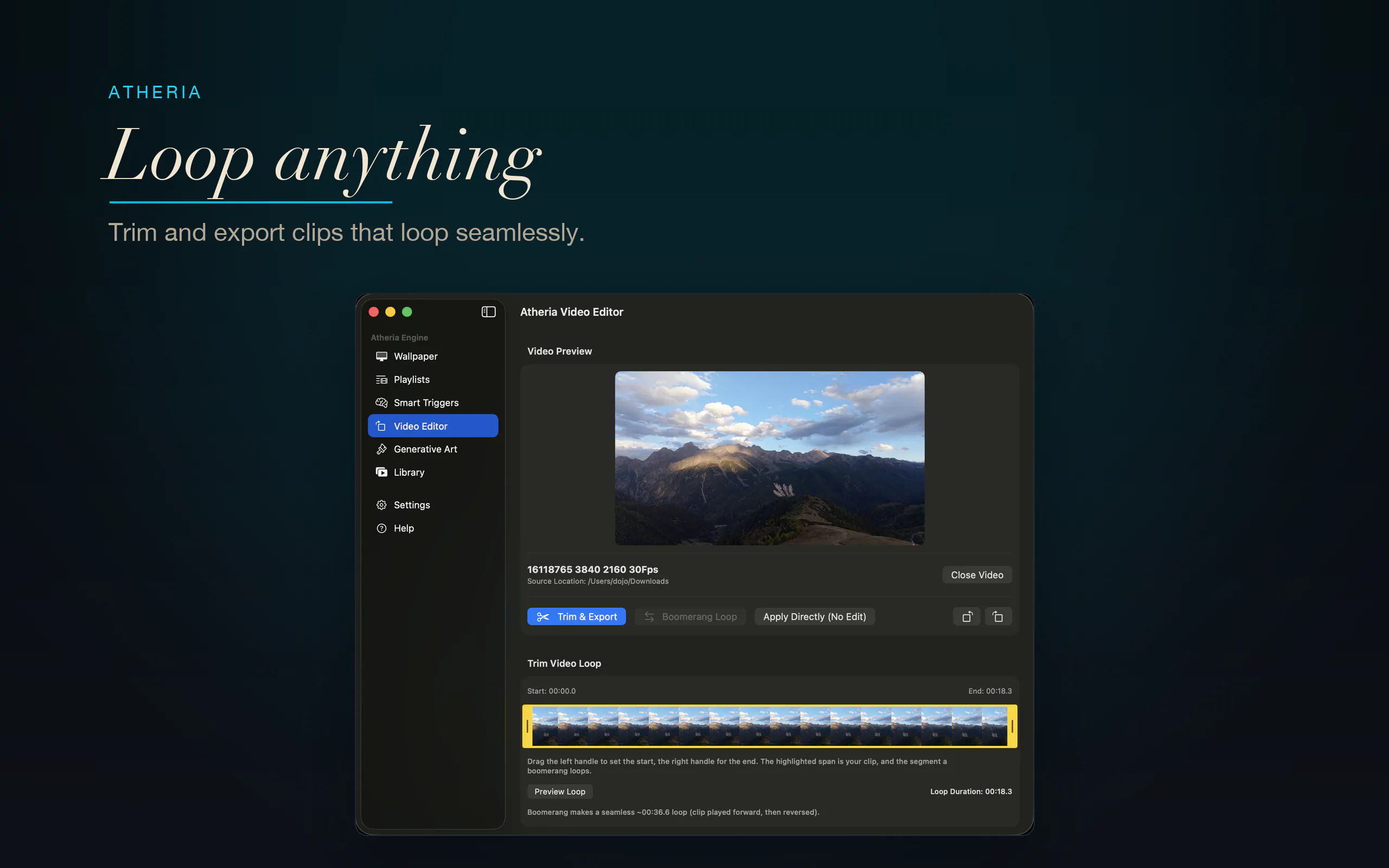Click the 'Drag the left handle' instruction text
Image resolution: width=1389 pixels, height=868 pixels.
[x=737, y=766]
